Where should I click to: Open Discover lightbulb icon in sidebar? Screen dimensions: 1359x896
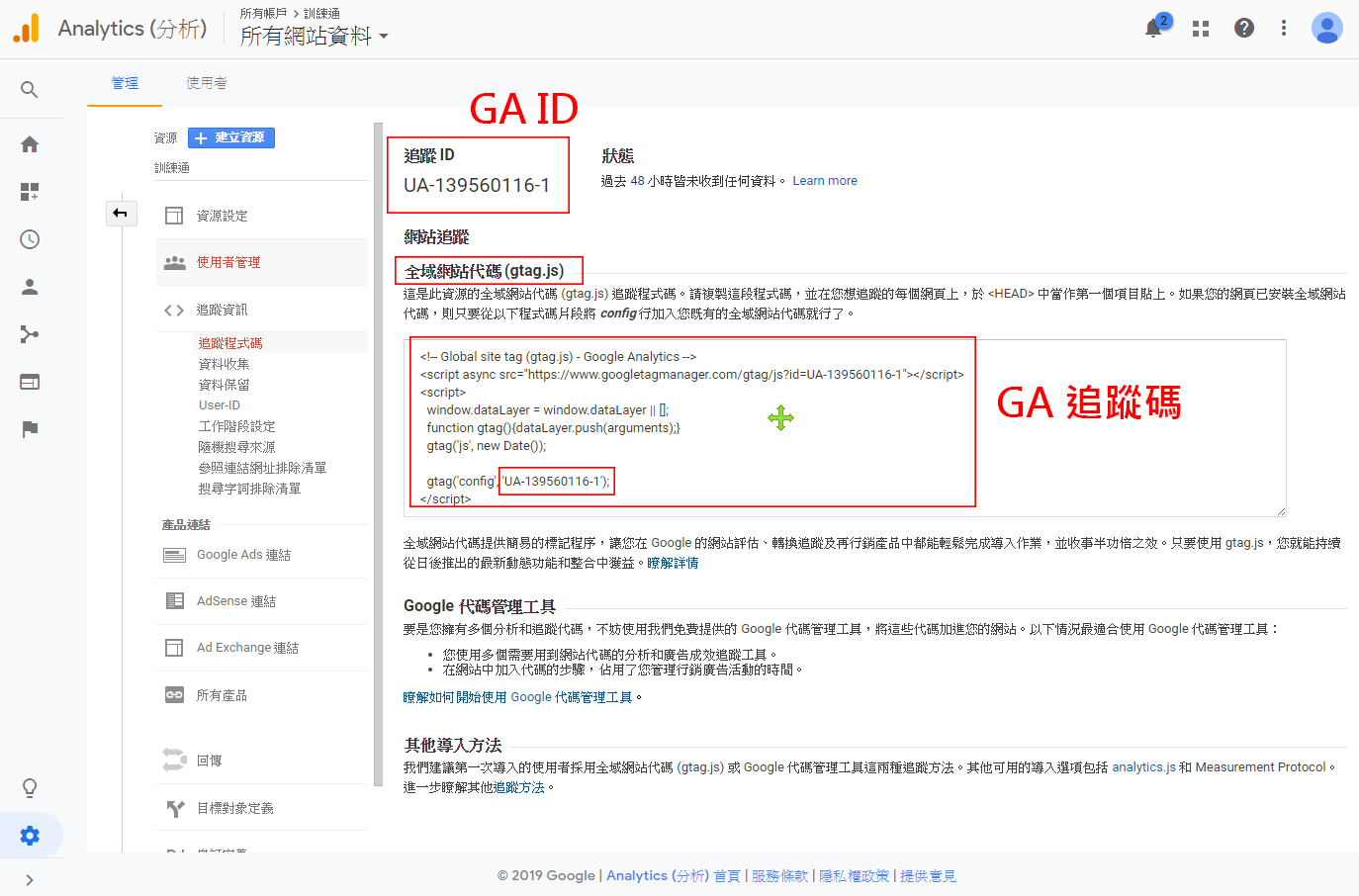pos(30,788)
